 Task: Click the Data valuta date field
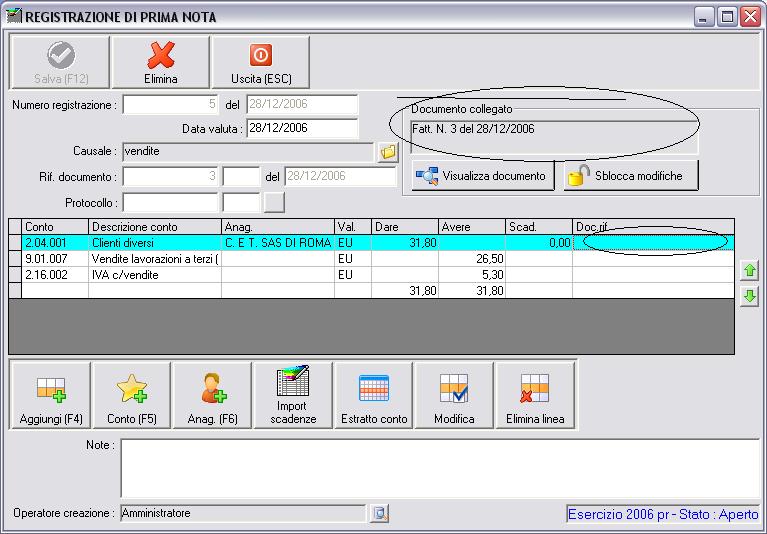[302, 128]
